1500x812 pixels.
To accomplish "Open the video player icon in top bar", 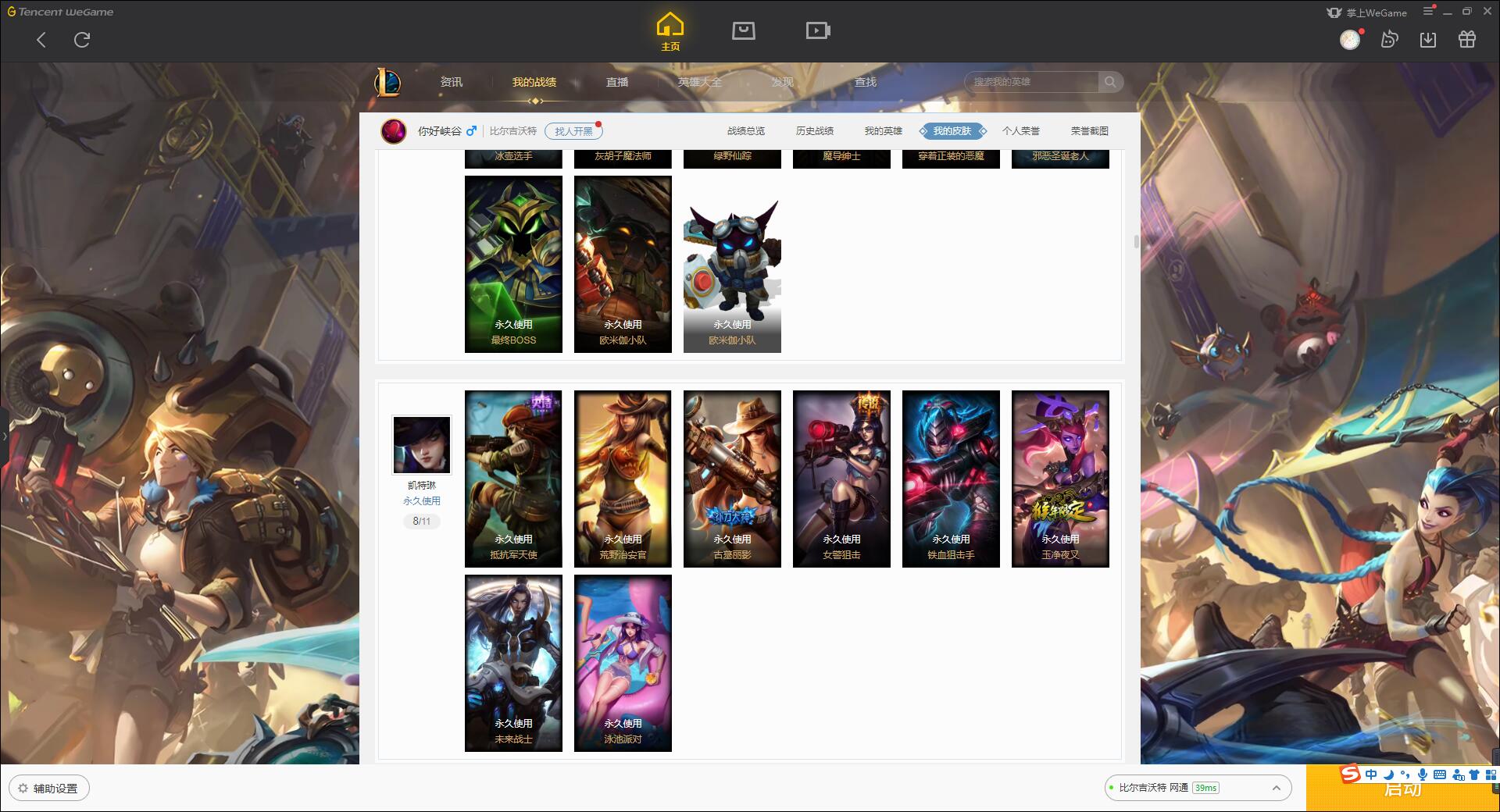I will pyautogui.click(x=818, y=30).
